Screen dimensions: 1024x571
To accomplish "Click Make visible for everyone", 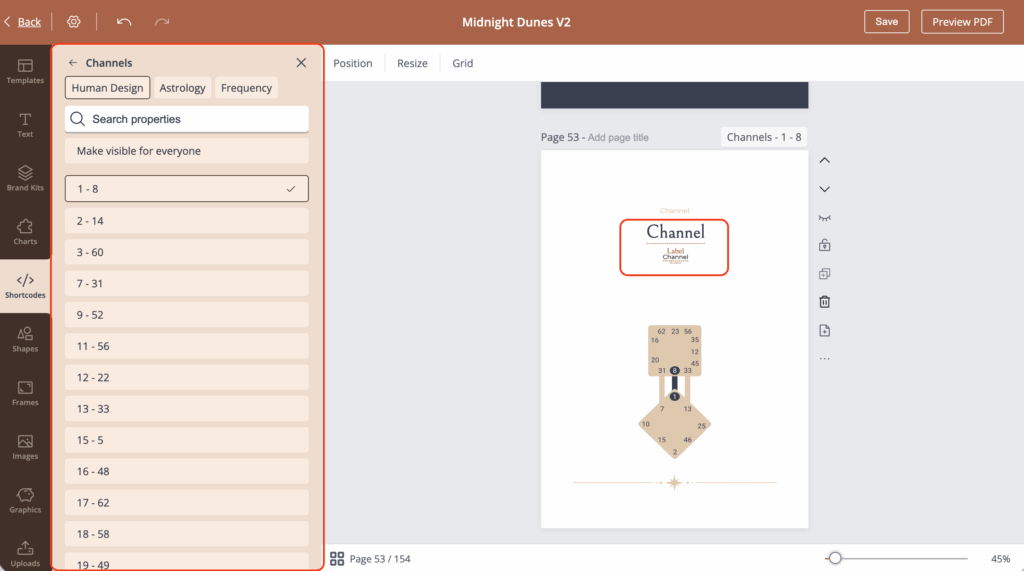I will pos(186,151).
